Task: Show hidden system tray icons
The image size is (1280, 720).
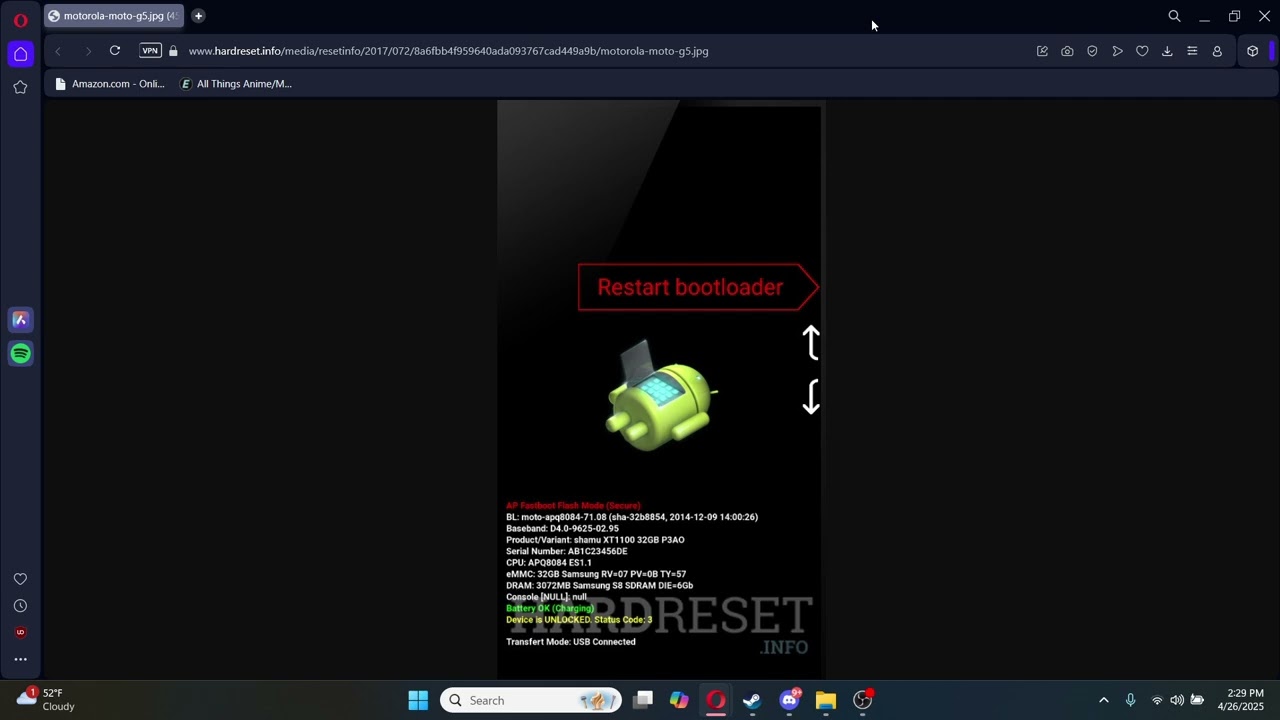Action: (x=1104, y=700)
